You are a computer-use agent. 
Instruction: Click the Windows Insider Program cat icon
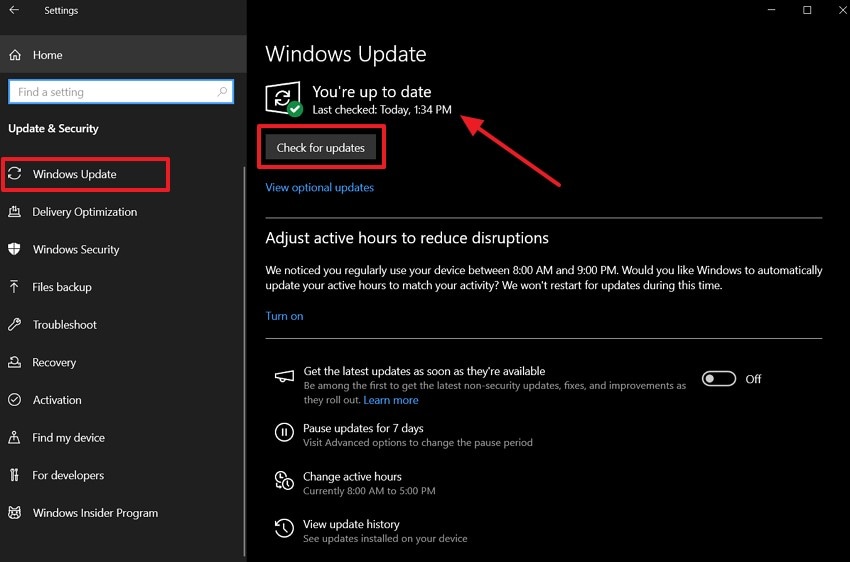point(15,512)
